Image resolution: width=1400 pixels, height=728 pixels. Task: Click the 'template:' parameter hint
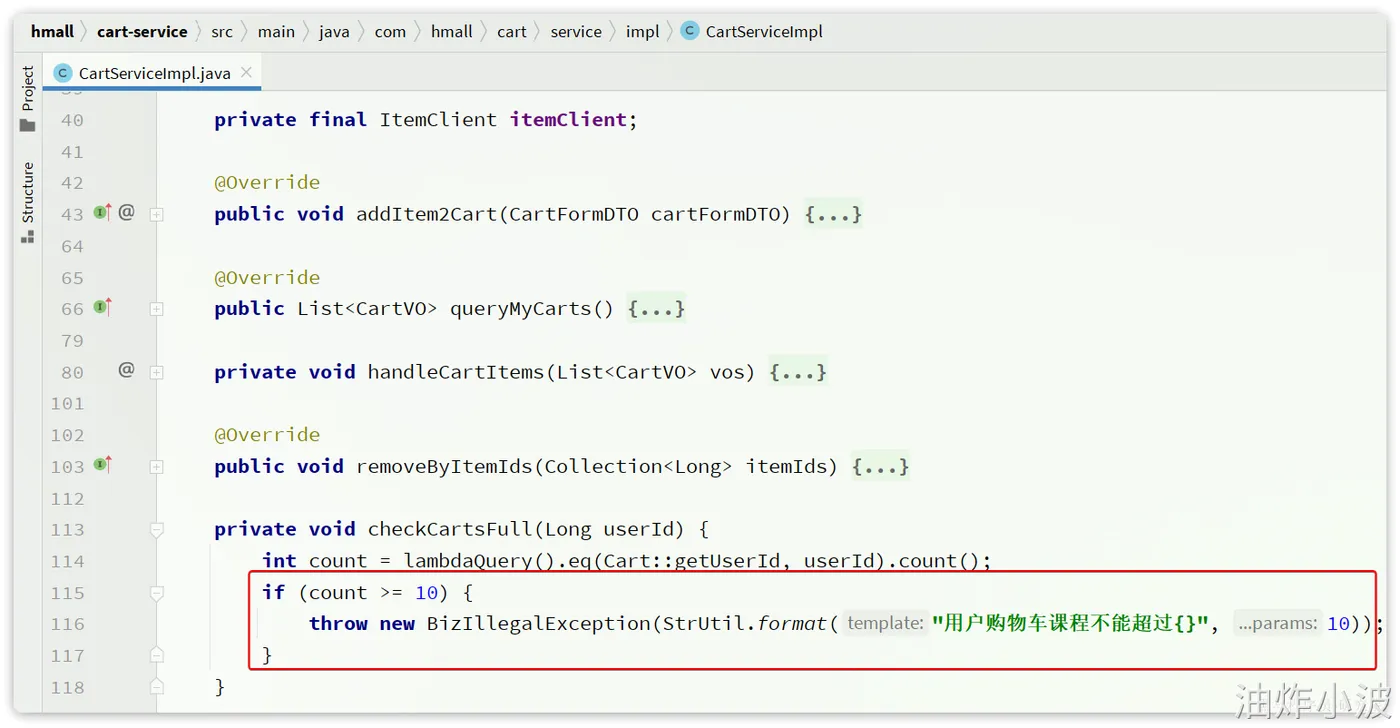coord(885,624)
